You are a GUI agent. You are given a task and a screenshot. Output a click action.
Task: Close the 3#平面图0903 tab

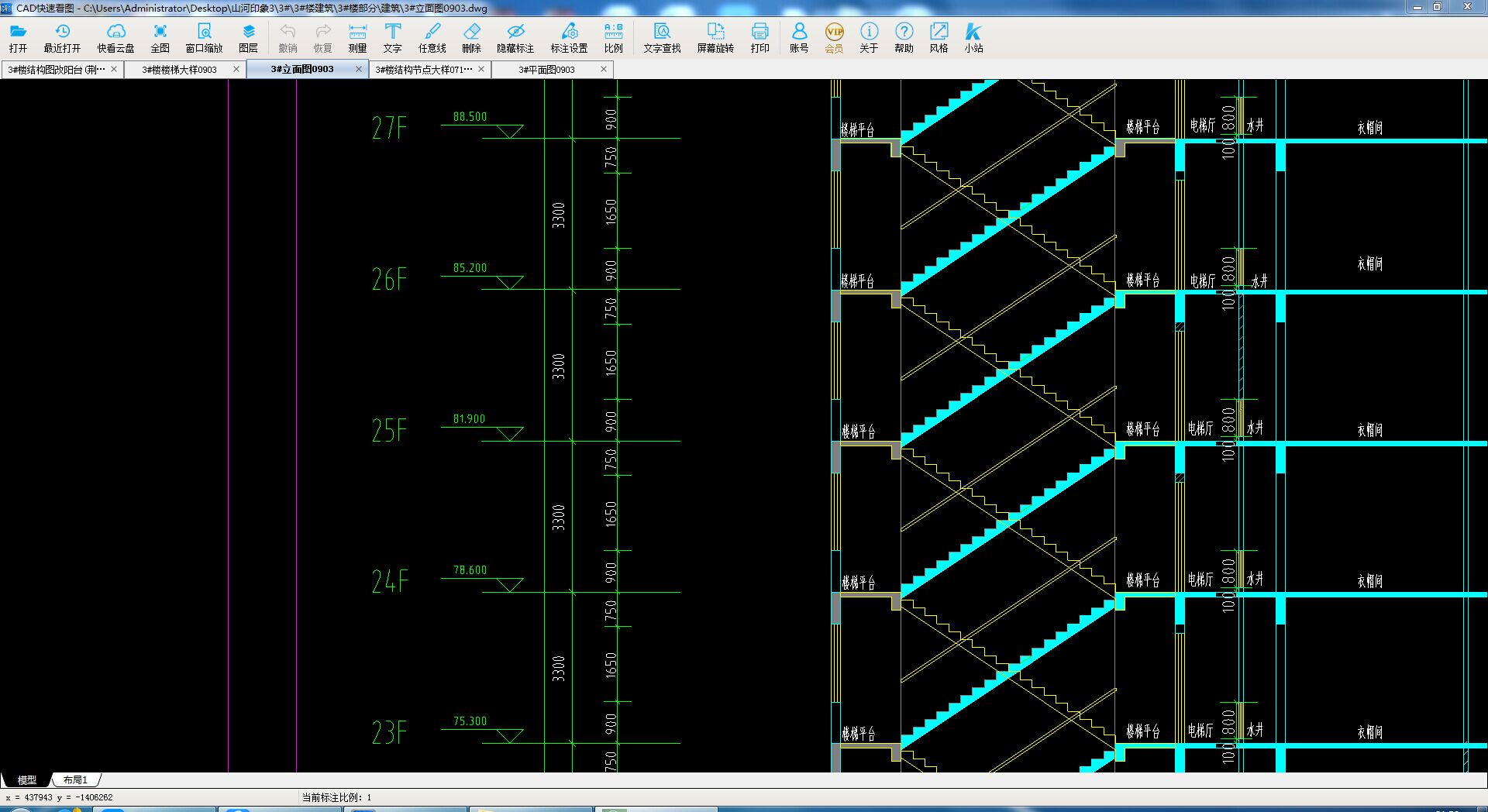[604, 69]
